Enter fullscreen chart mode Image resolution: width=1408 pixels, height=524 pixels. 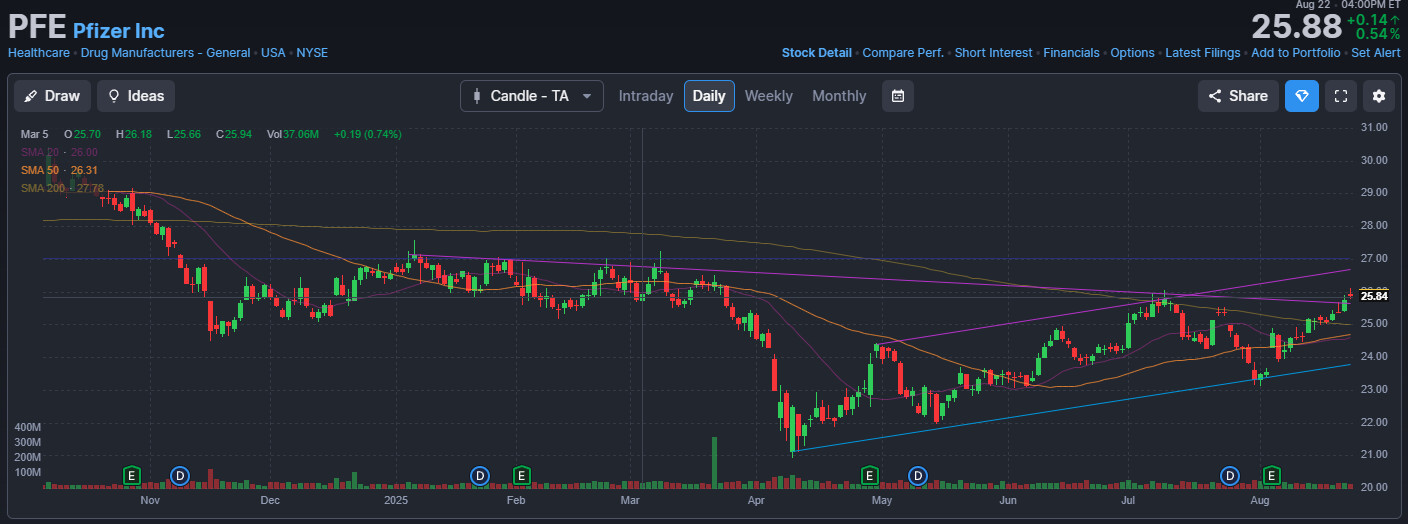[1340, 96]
